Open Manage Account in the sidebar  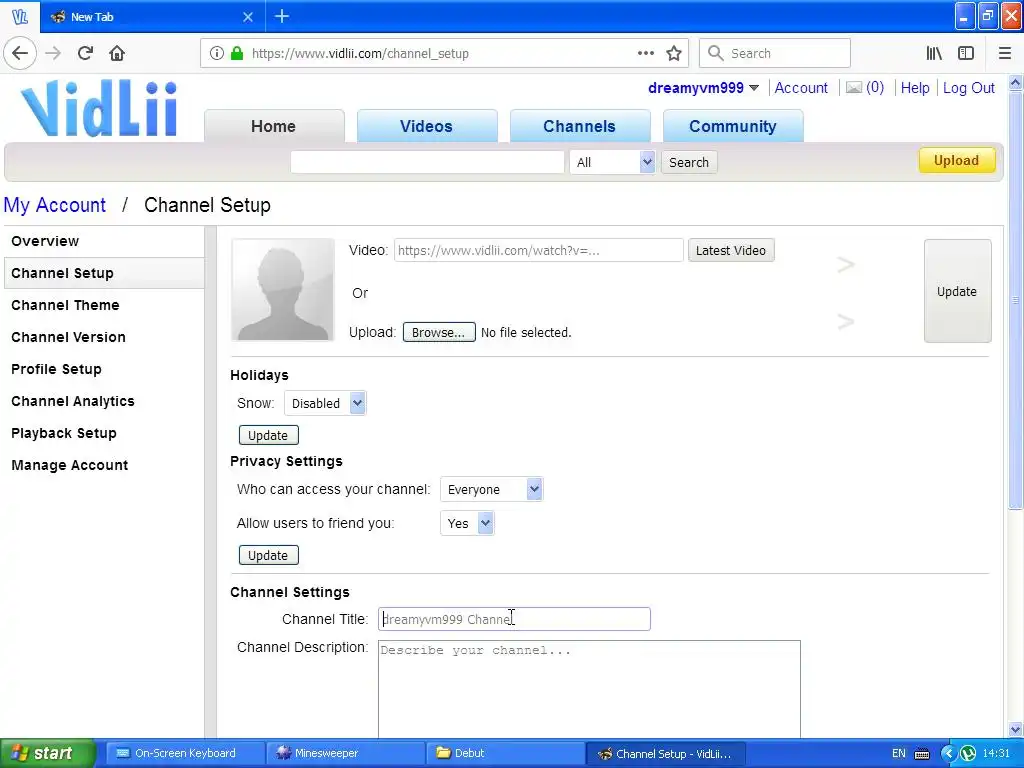point(104,465)
